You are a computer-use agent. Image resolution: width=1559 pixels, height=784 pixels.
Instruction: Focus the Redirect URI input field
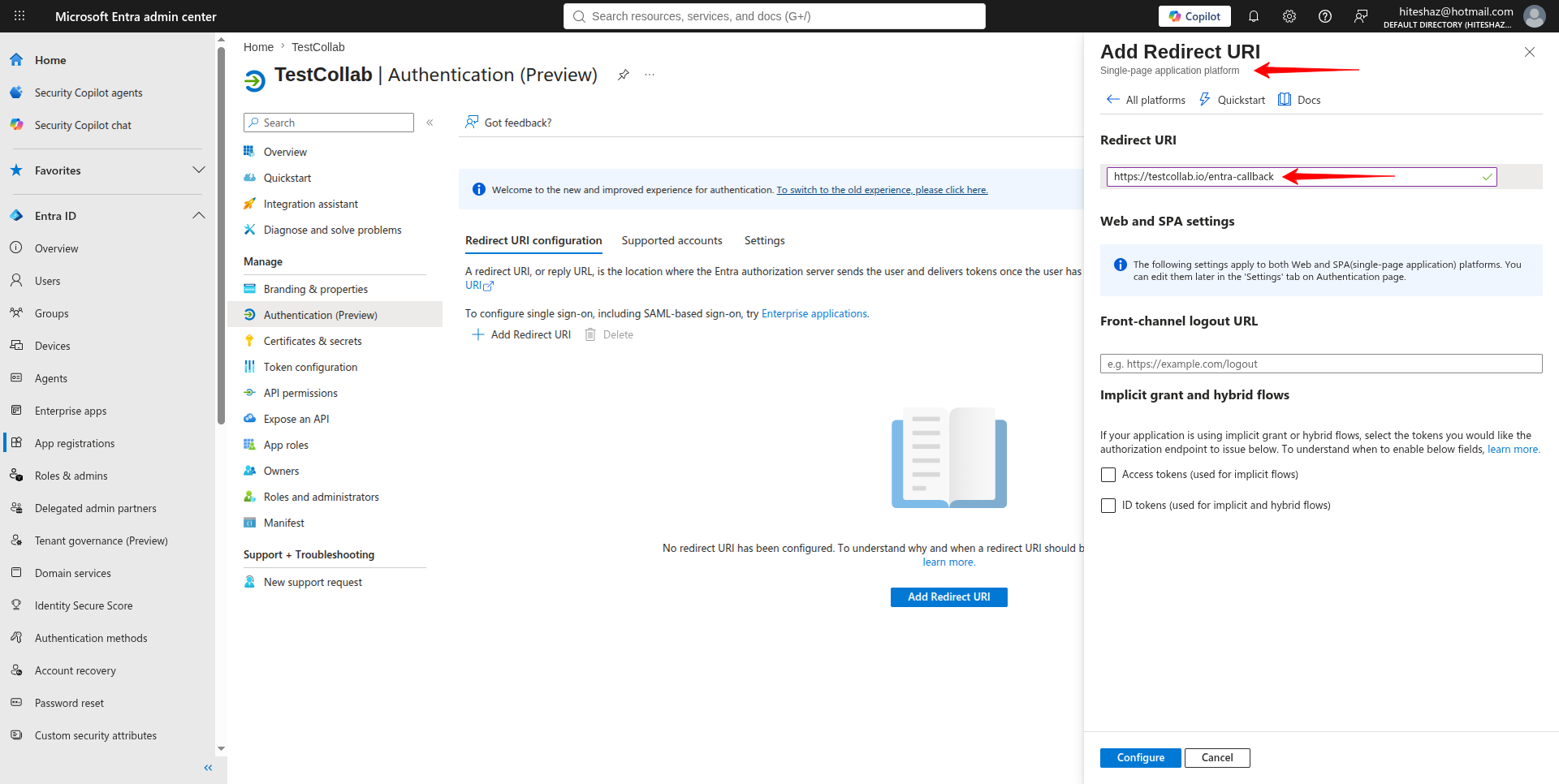click(x=1302, y=177)
